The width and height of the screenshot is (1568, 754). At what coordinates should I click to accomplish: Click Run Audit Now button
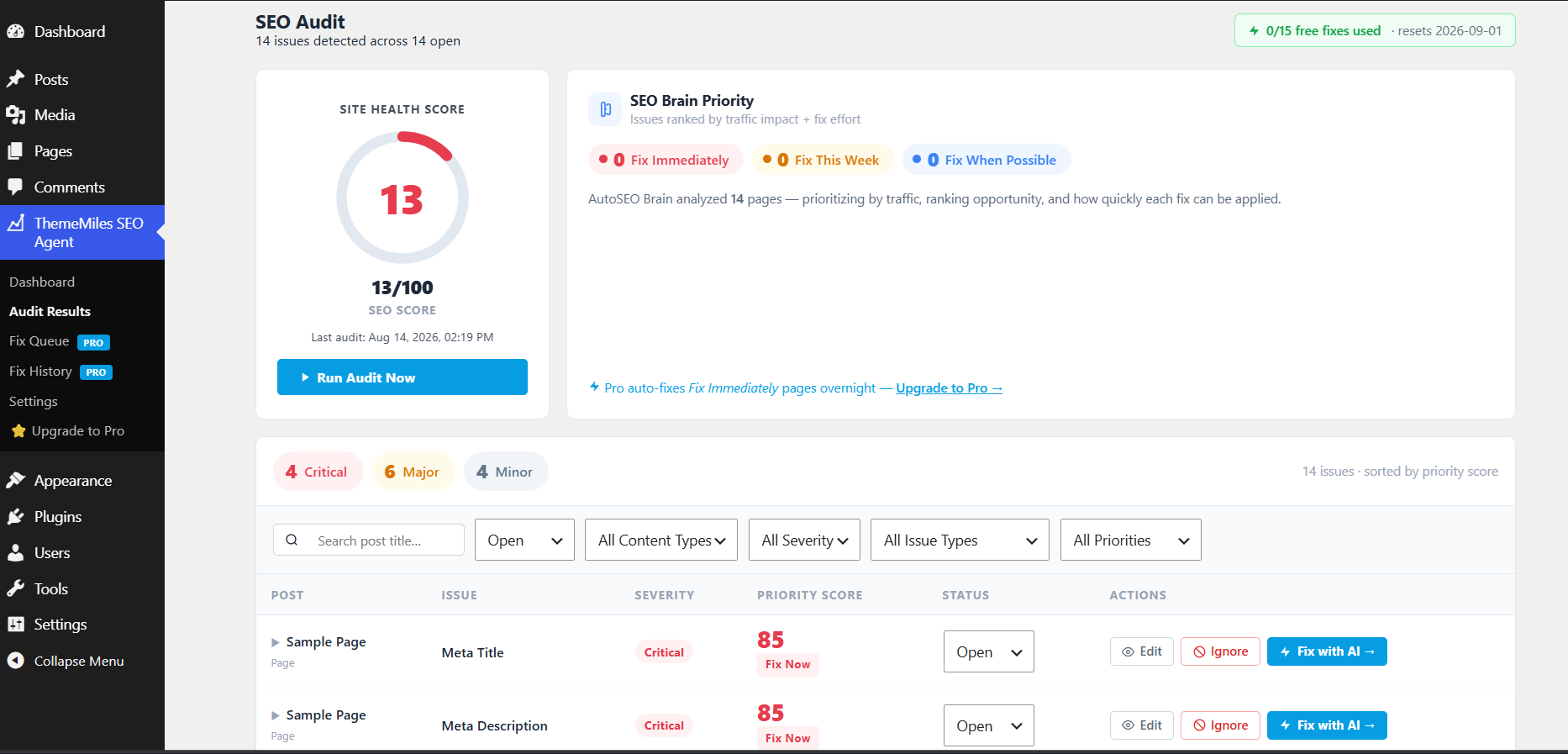403,377
